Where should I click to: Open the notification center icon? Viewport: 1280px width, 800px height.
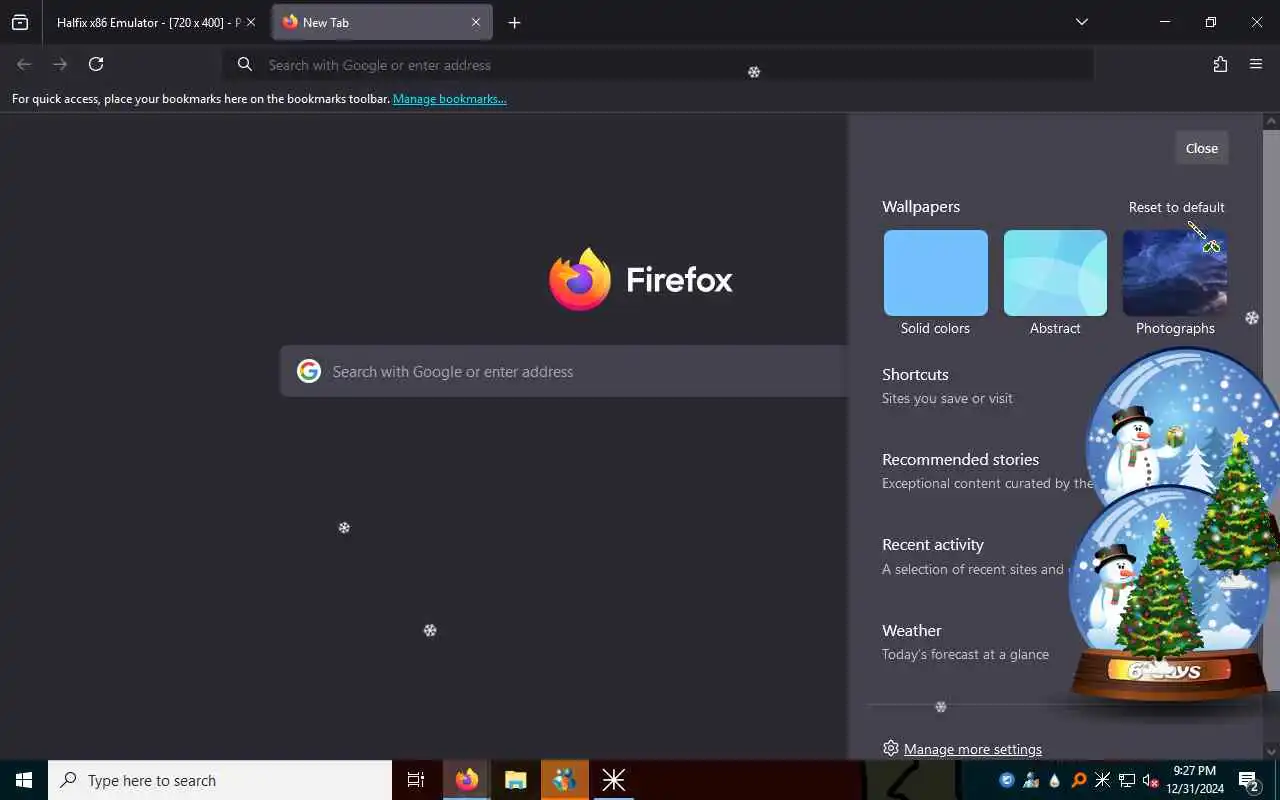1249,780
